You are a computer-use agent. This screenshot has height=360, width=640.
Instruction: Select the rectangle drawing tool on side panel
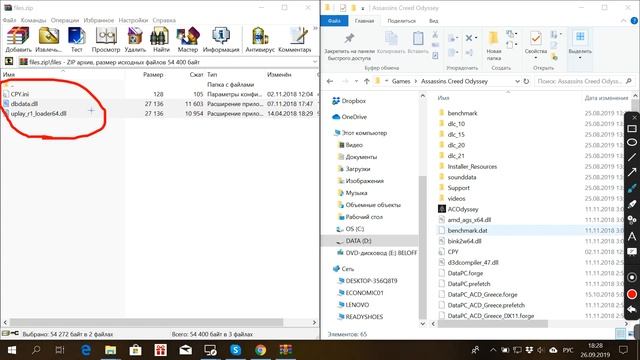[632, 129]
